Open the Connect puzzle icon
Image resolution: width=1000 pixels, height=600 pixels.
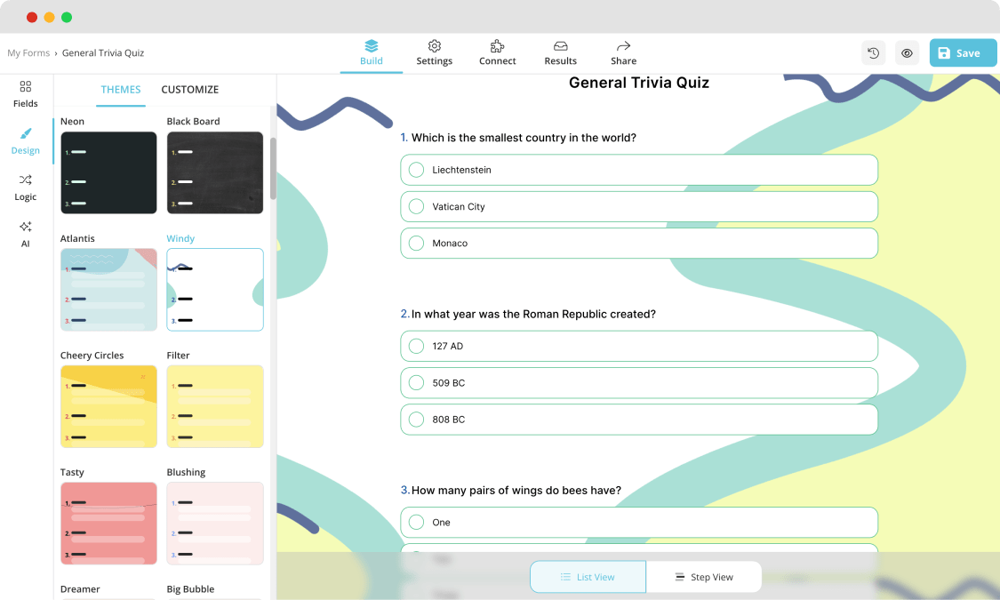click(497, 46)
